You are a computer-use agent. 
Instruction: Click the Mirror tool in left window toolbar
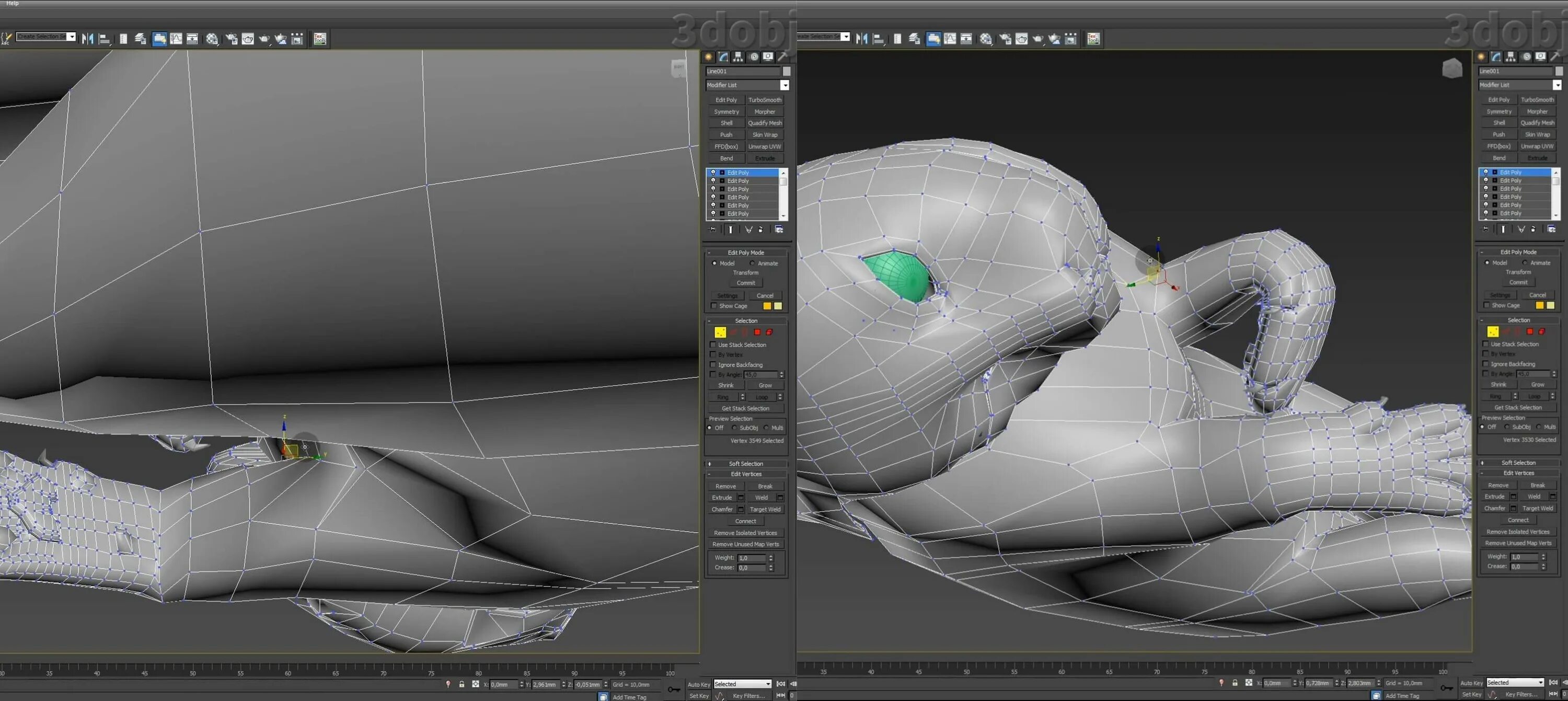88,39
